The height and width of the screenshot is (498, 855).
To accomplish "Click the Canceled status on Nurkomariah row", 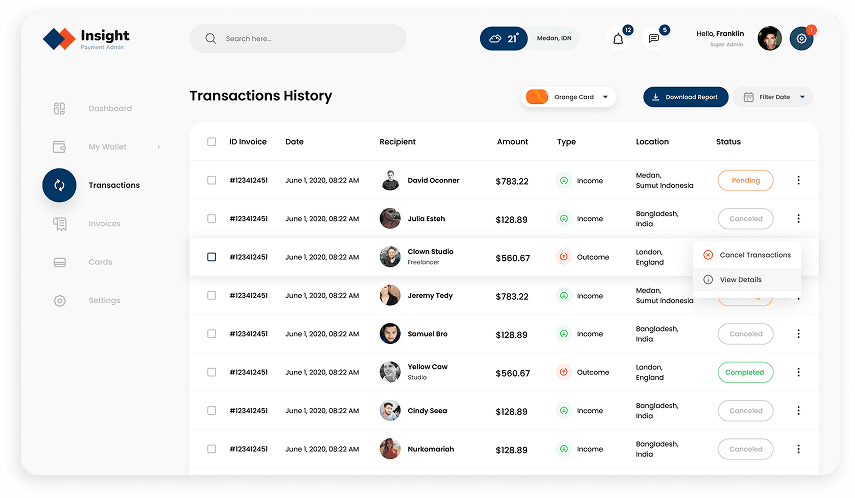I will 745,449.
